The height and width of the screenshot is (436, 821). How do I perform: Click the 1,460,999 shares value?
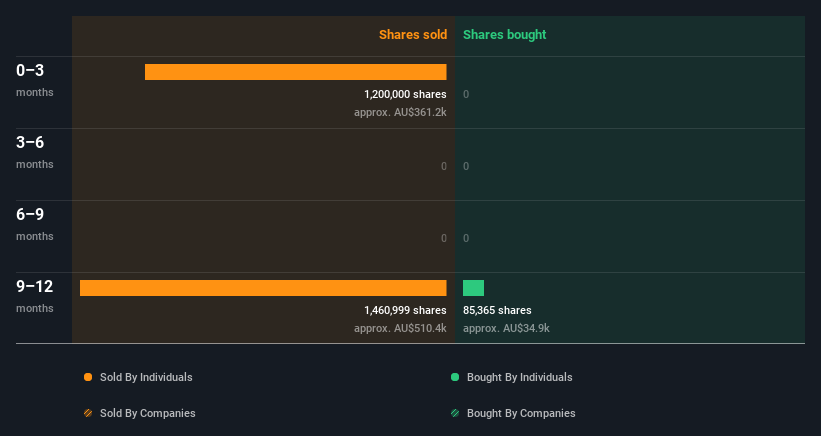coord(405,310)
